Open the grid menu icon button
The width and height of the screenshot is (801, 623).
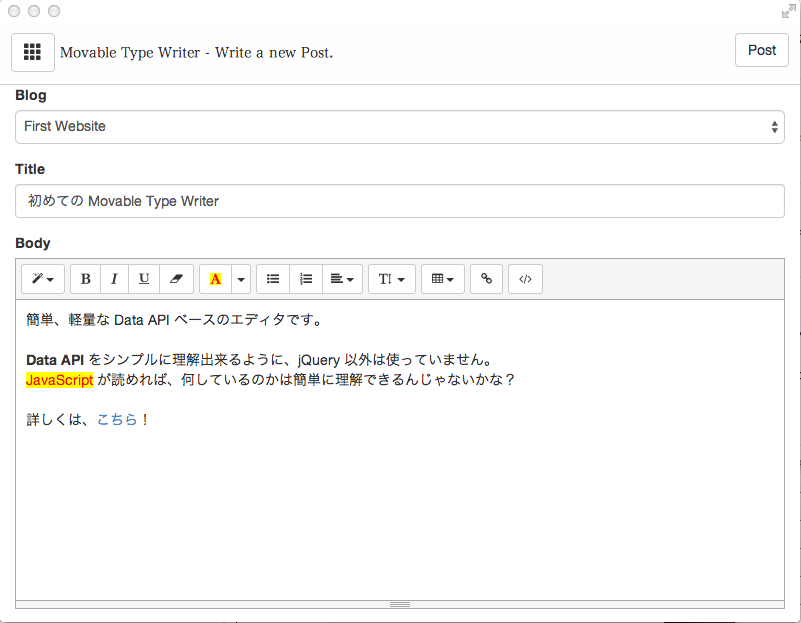pyautogui.click(x=33, y=52)
